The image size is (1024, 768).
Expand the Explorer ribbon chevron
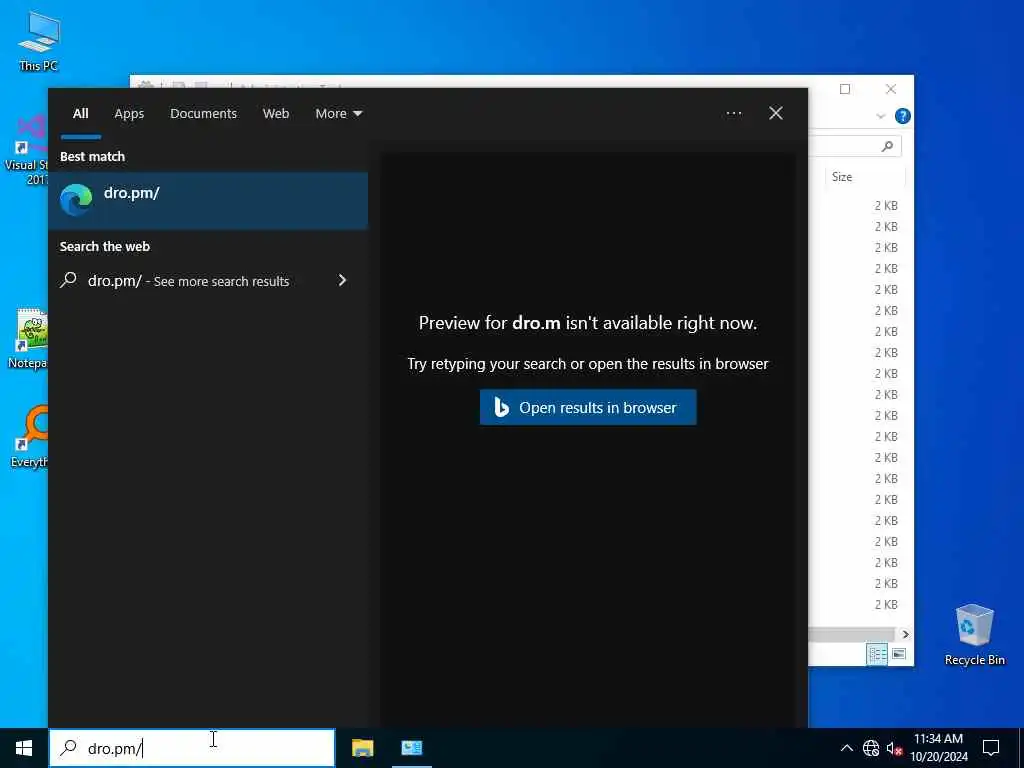tap(880, 116)
